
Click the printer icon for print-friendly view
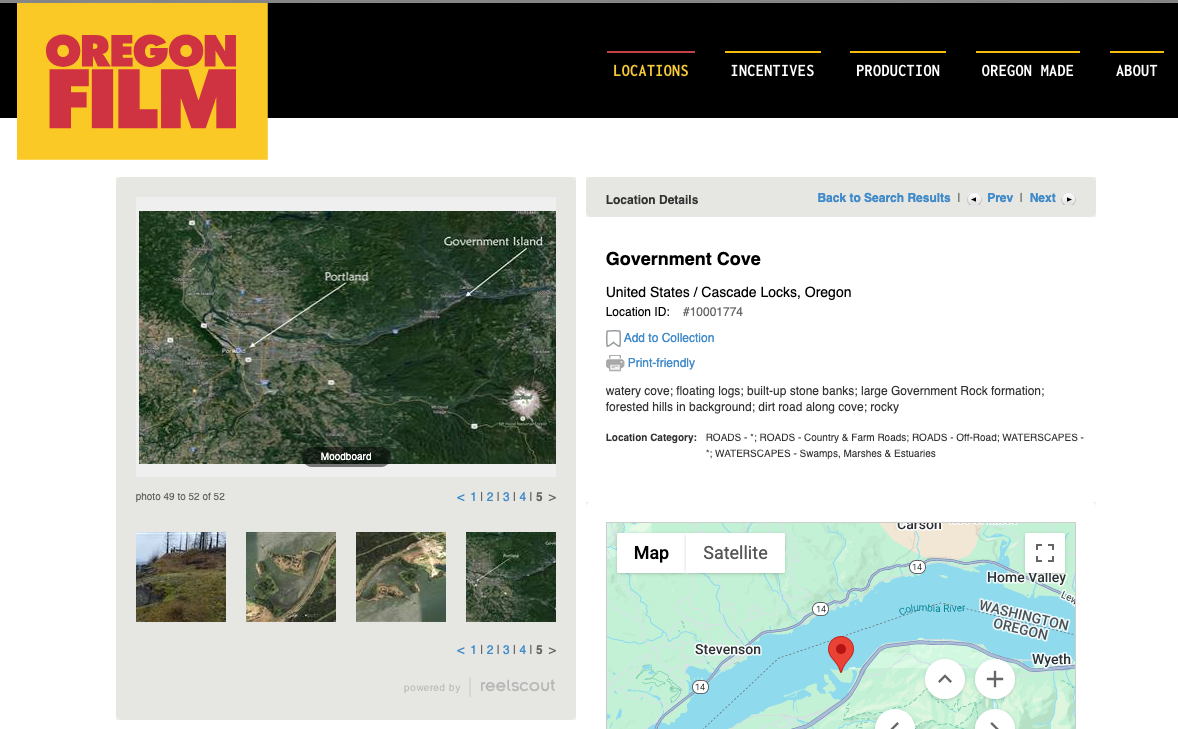click(614, 363)
